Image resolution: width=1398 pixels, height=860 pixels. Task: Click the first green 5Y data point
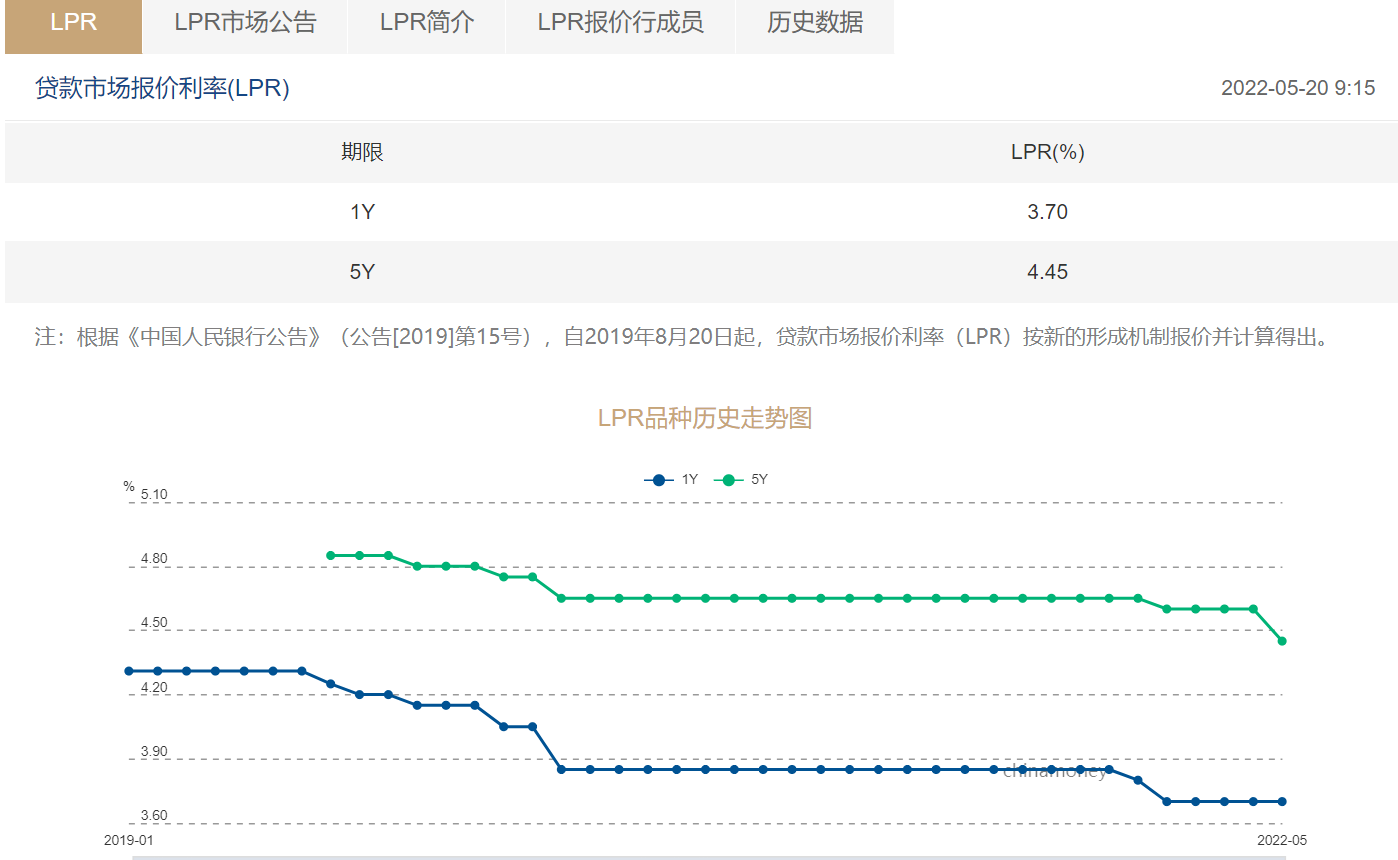330,554
